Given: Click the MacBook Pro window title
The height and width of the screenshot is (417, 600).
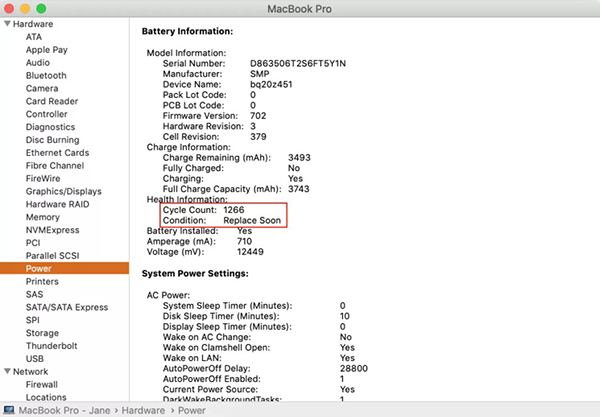Looking at the screenshot, I should point(299,9).
